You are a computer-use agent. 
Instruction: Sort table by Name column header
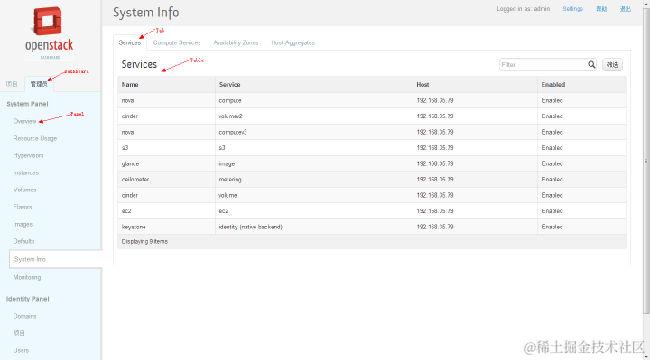(130, 85)
